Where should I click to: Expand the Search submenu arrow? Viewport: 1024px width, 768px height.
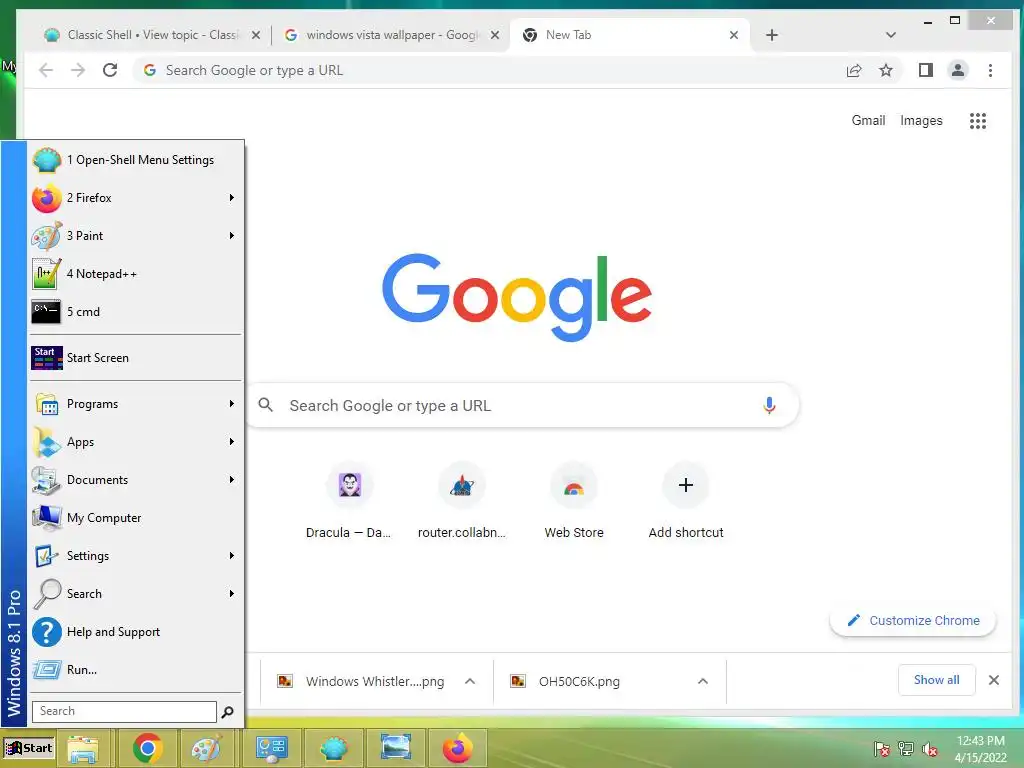click(x=231, y=594)
